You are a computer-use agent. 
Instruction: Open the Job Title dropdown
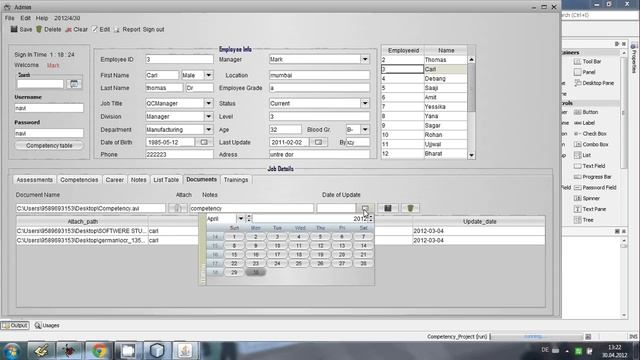tap(209, 103)
